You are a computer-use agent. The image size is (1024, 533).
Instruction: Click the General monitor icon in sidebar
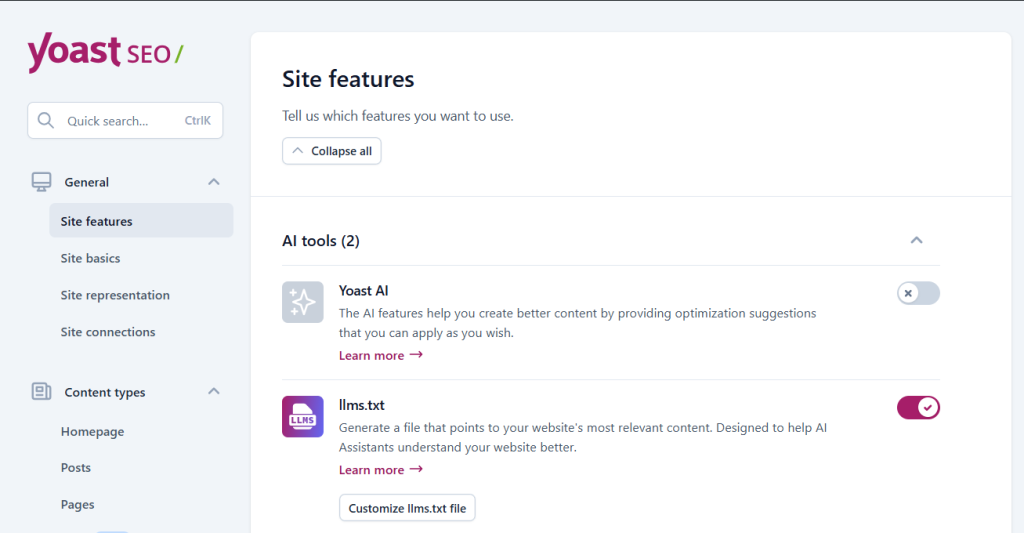point(41,182)
